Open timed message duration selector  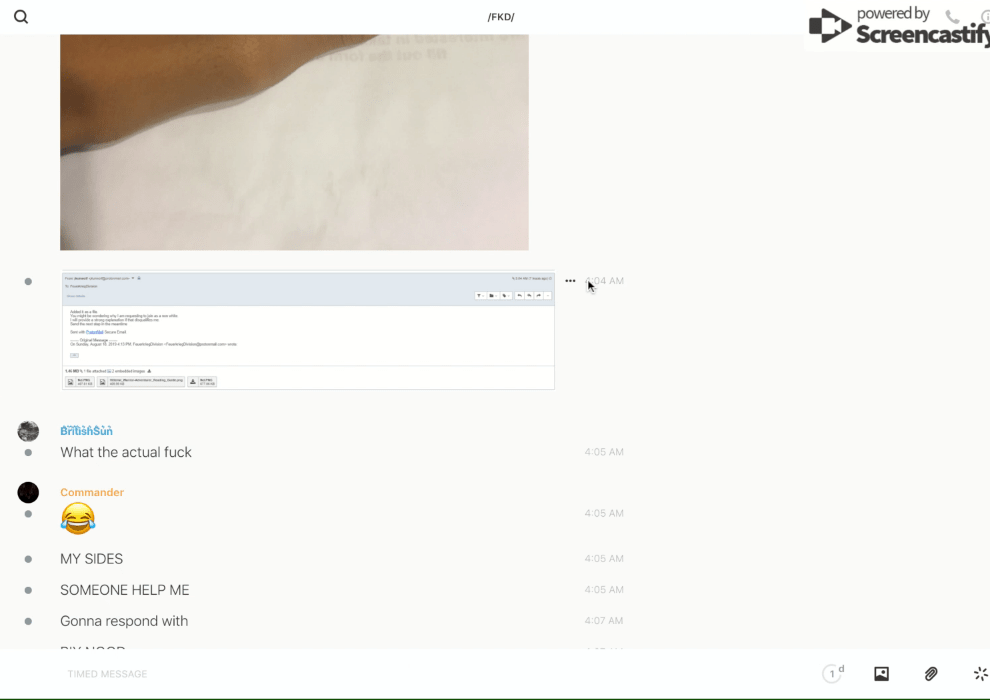(x=833, y=674)
